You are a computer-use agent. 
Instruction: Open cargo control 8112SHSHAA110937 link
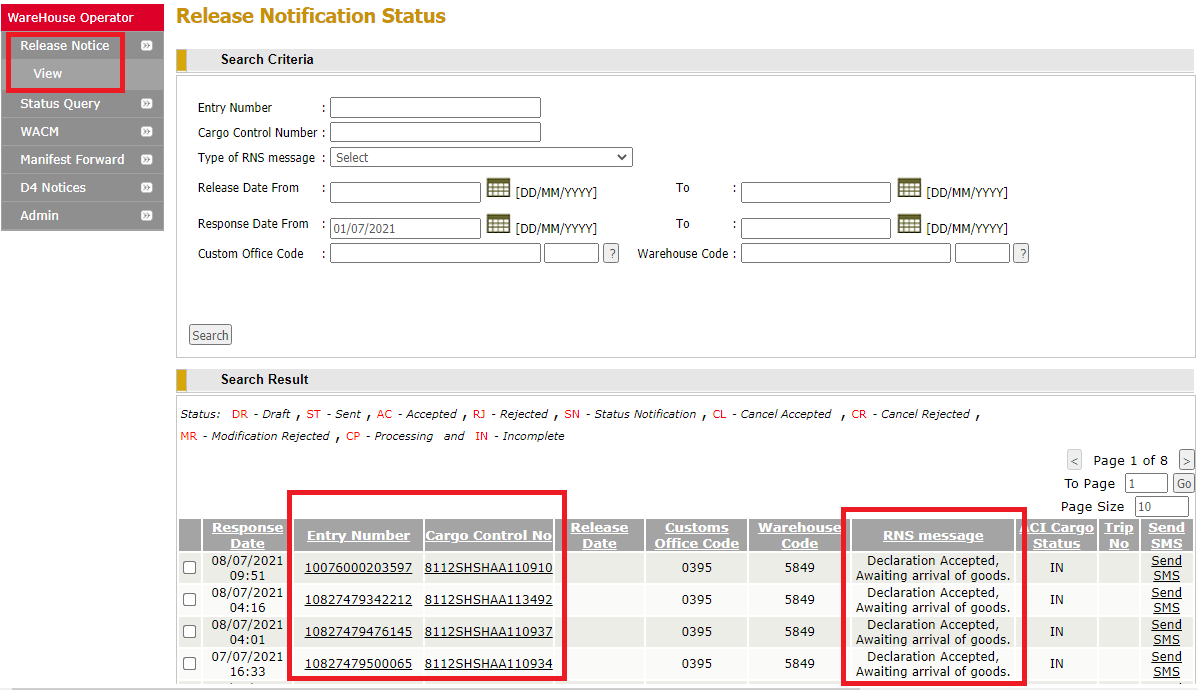[488, 632]
